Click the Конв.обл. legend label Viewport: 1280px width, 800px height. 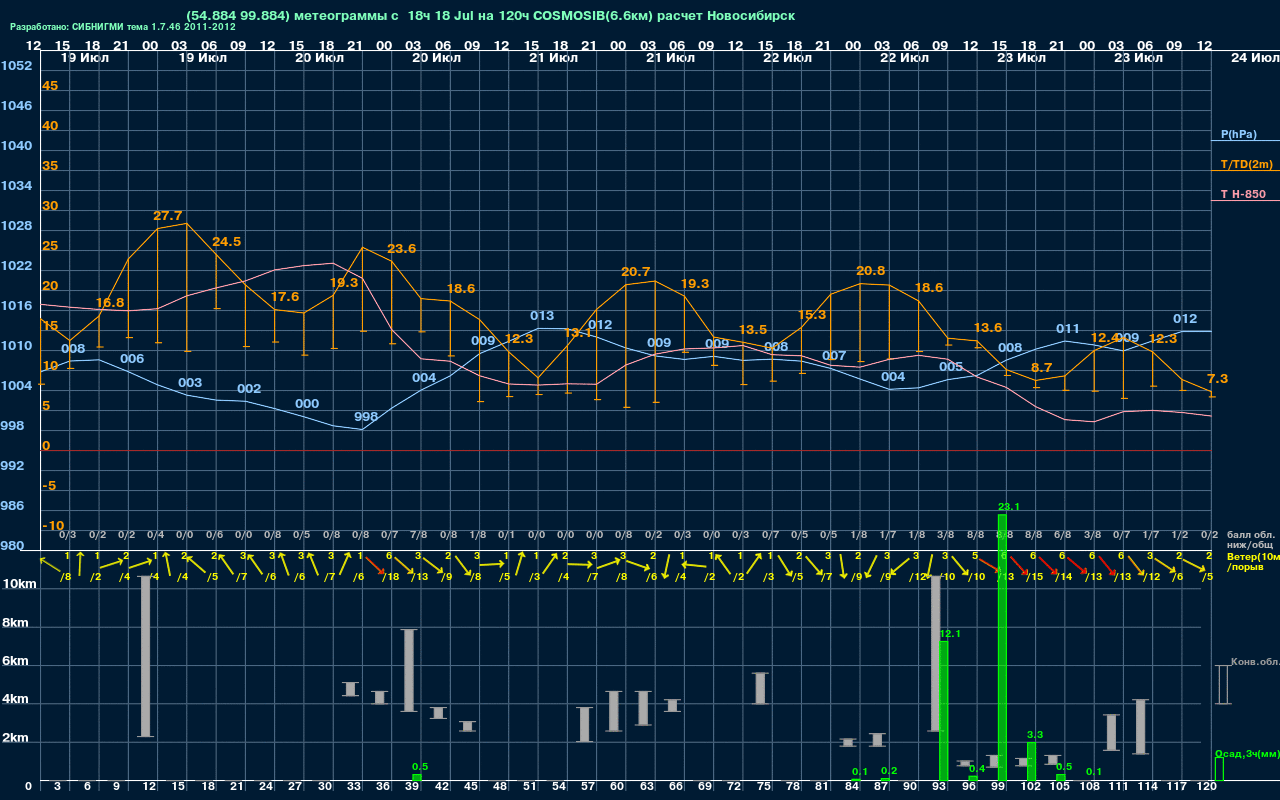pos(1255,662)
